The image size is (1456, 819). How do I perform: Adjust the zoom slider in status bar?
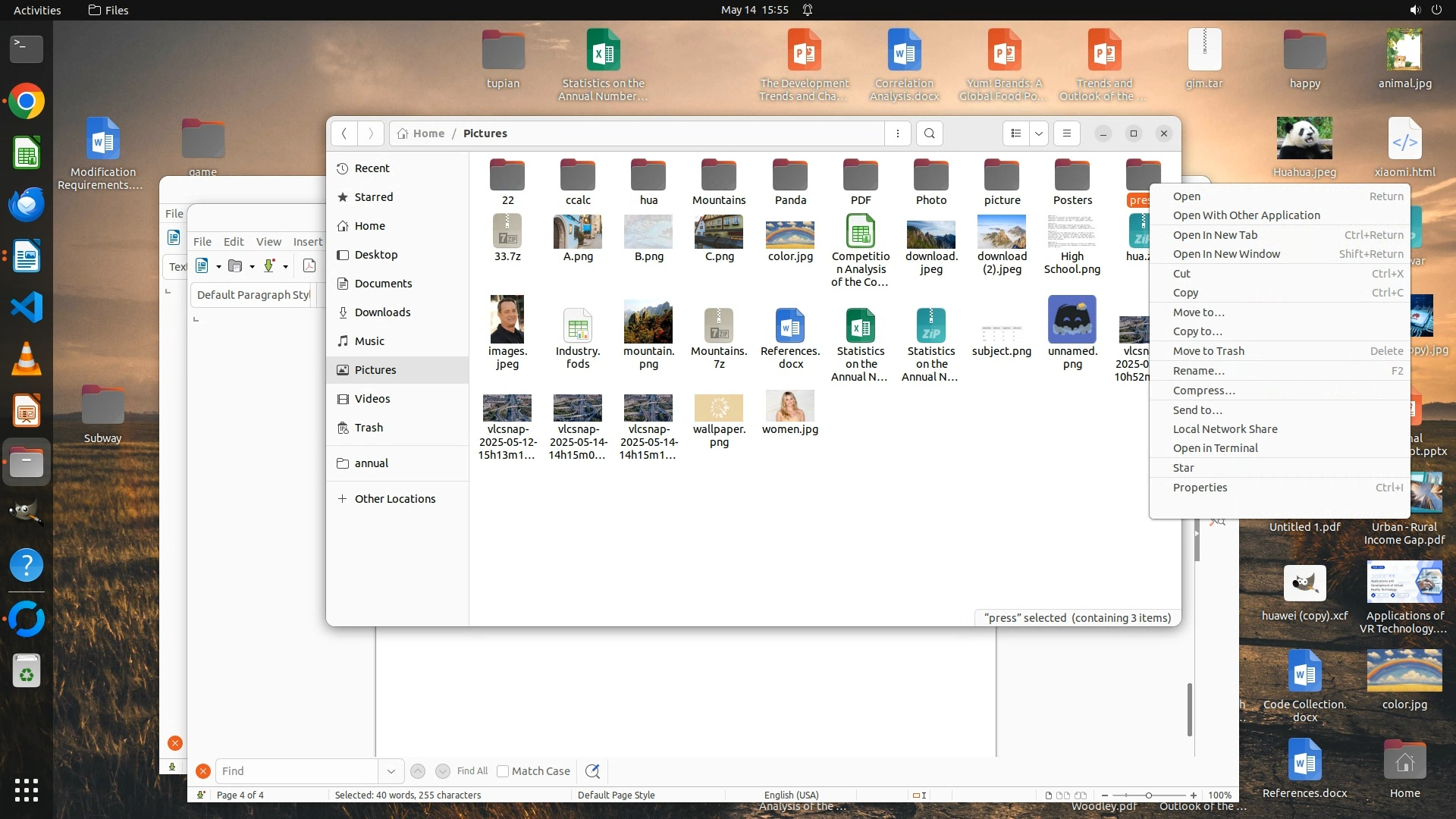click(x=1149, y=795)
